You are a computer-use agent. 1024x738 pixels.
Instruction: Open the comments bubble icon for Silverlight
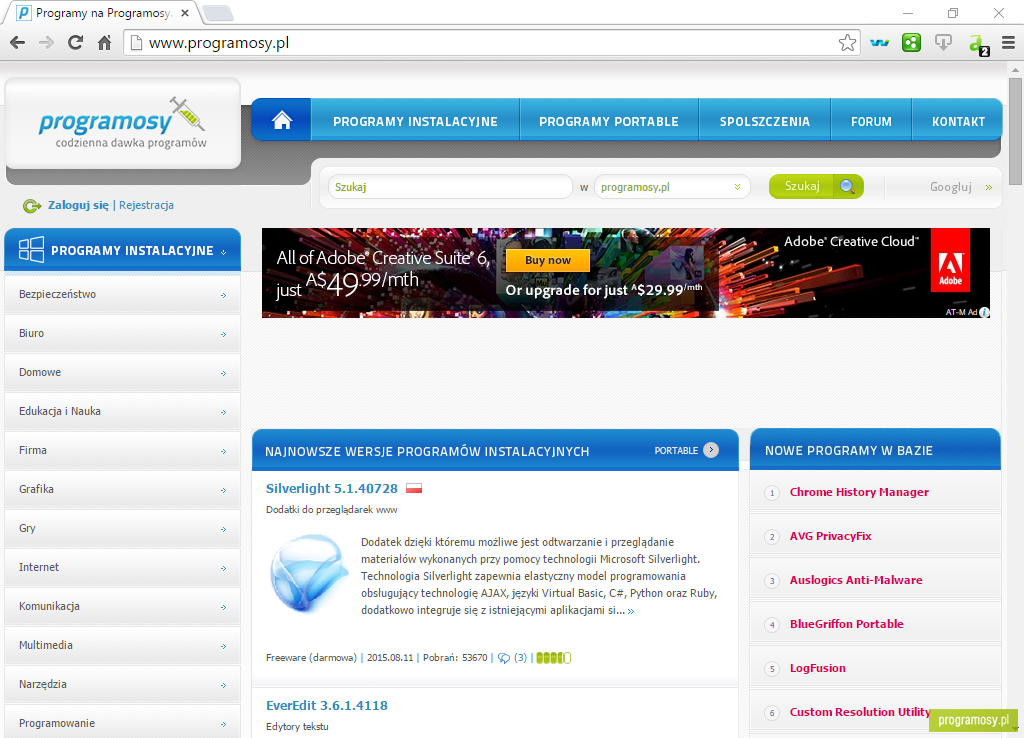(x=504, y=658)
